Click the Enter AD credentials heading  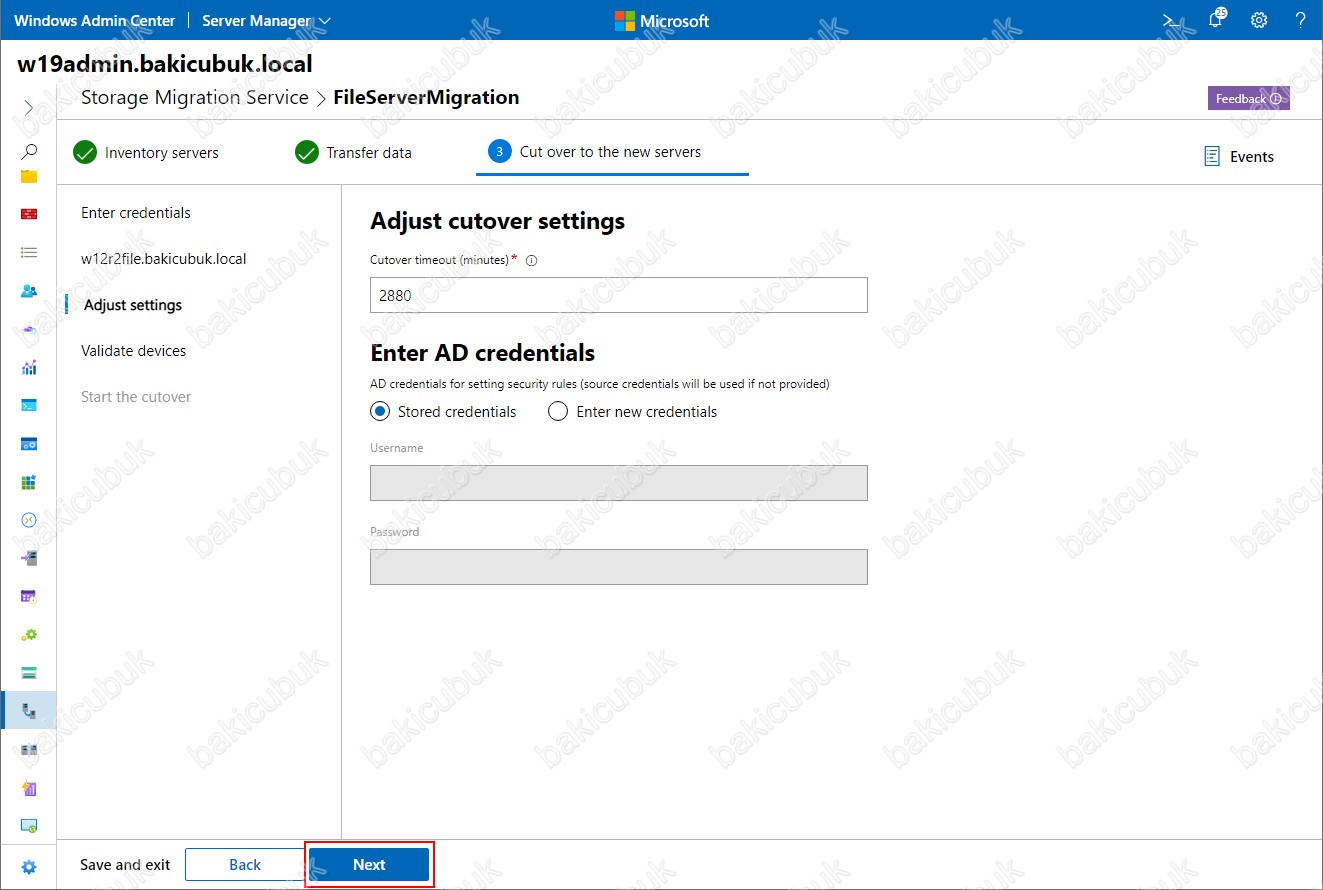(483, 353)
